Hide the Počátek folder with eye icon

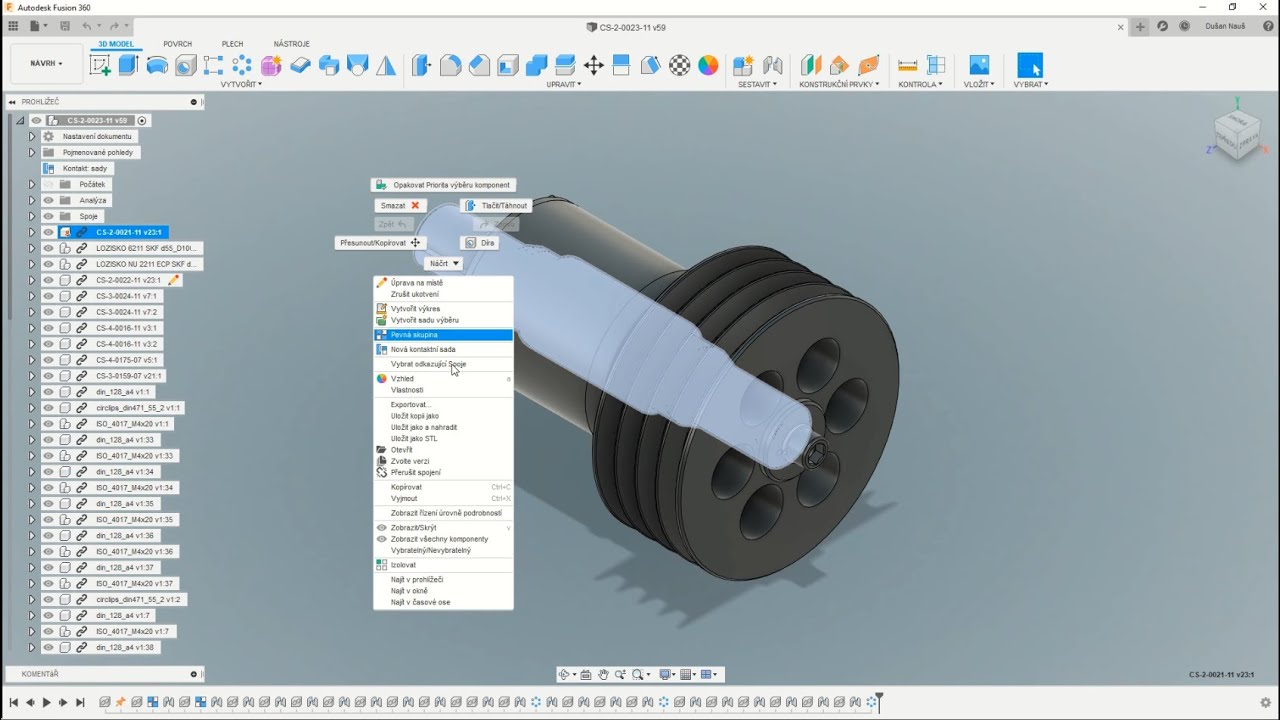(x=48, y=184)
